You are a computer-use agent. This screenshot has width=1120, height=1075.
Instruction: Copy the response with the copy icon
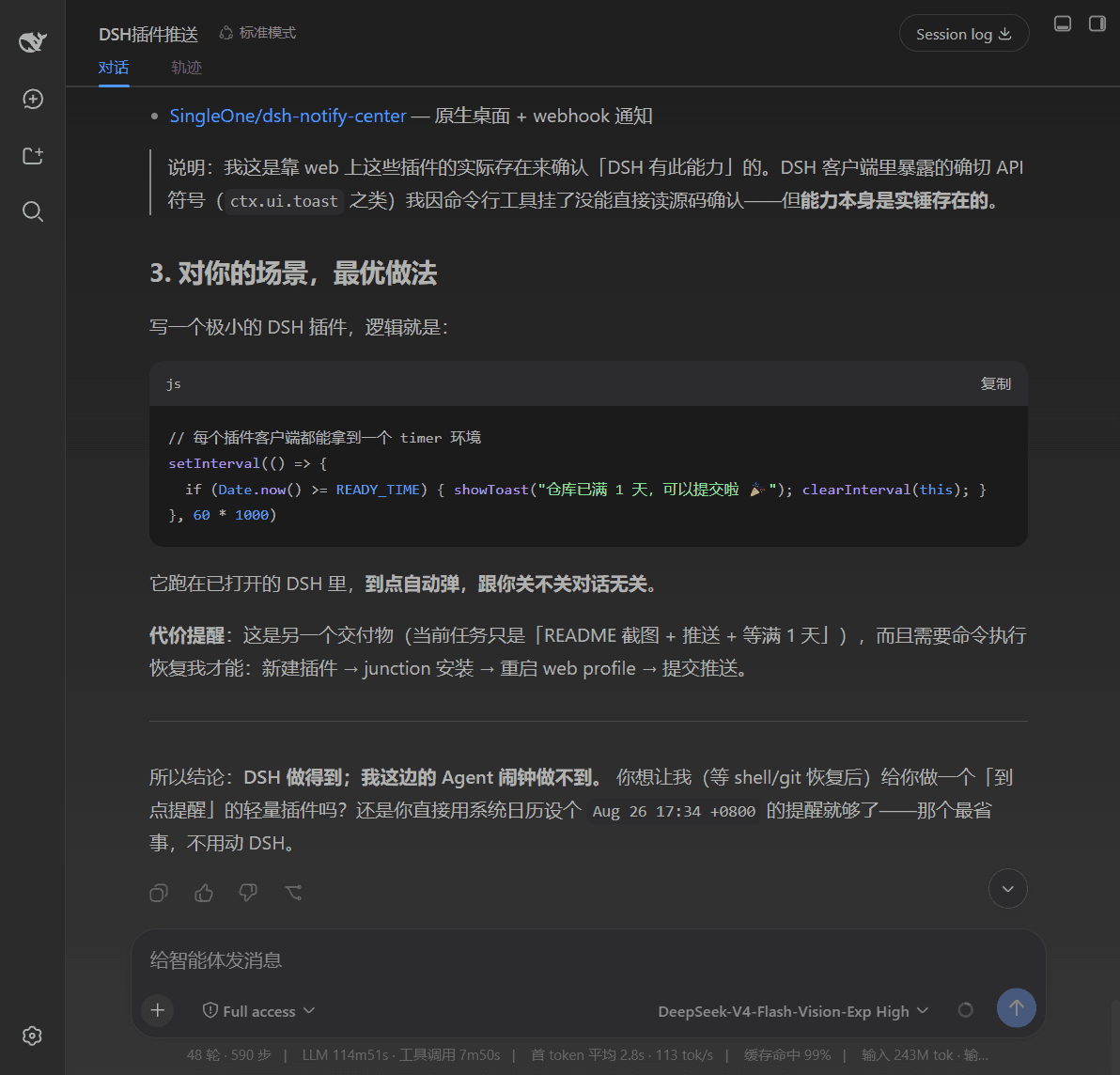159,893
